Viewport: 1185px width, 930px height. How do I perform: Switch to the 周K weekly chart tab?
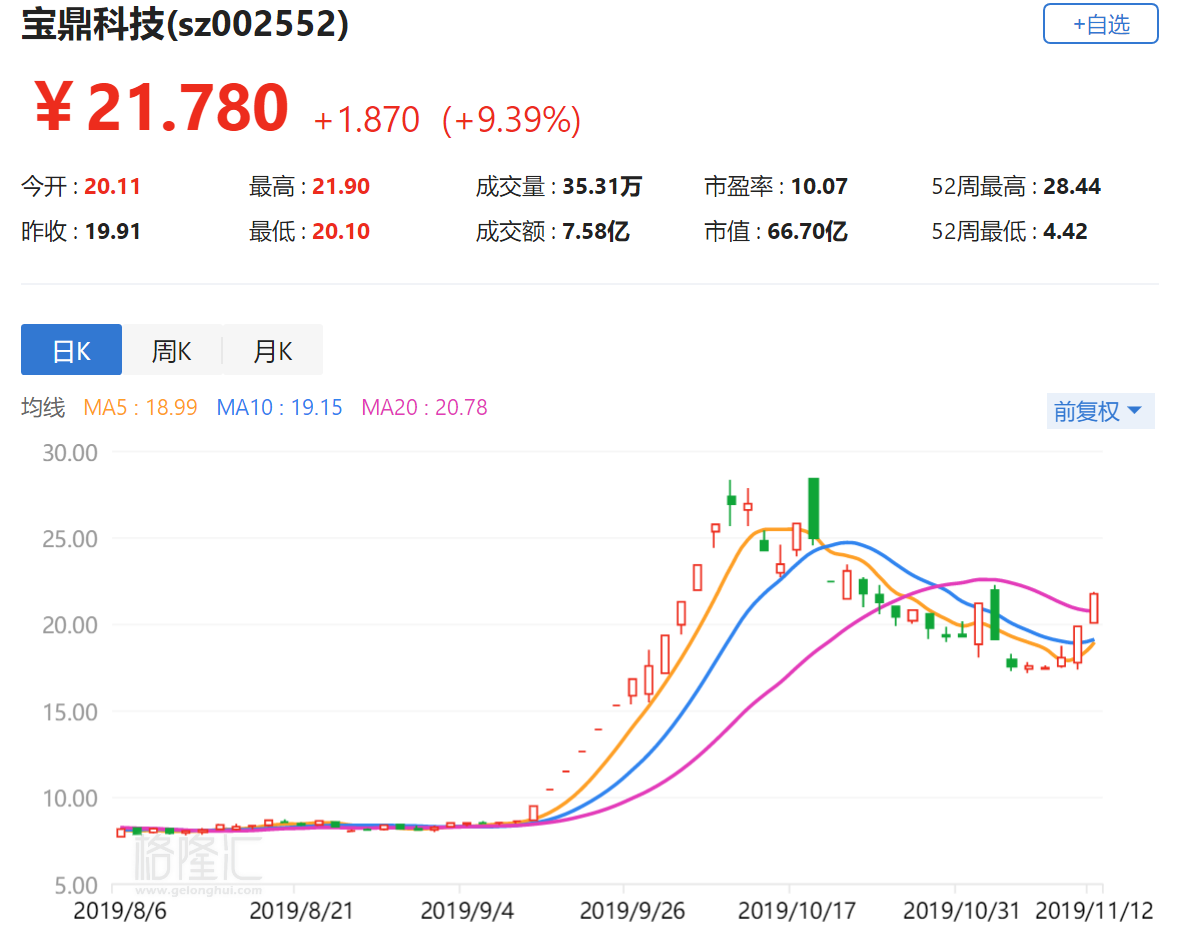tap(172, 350)
